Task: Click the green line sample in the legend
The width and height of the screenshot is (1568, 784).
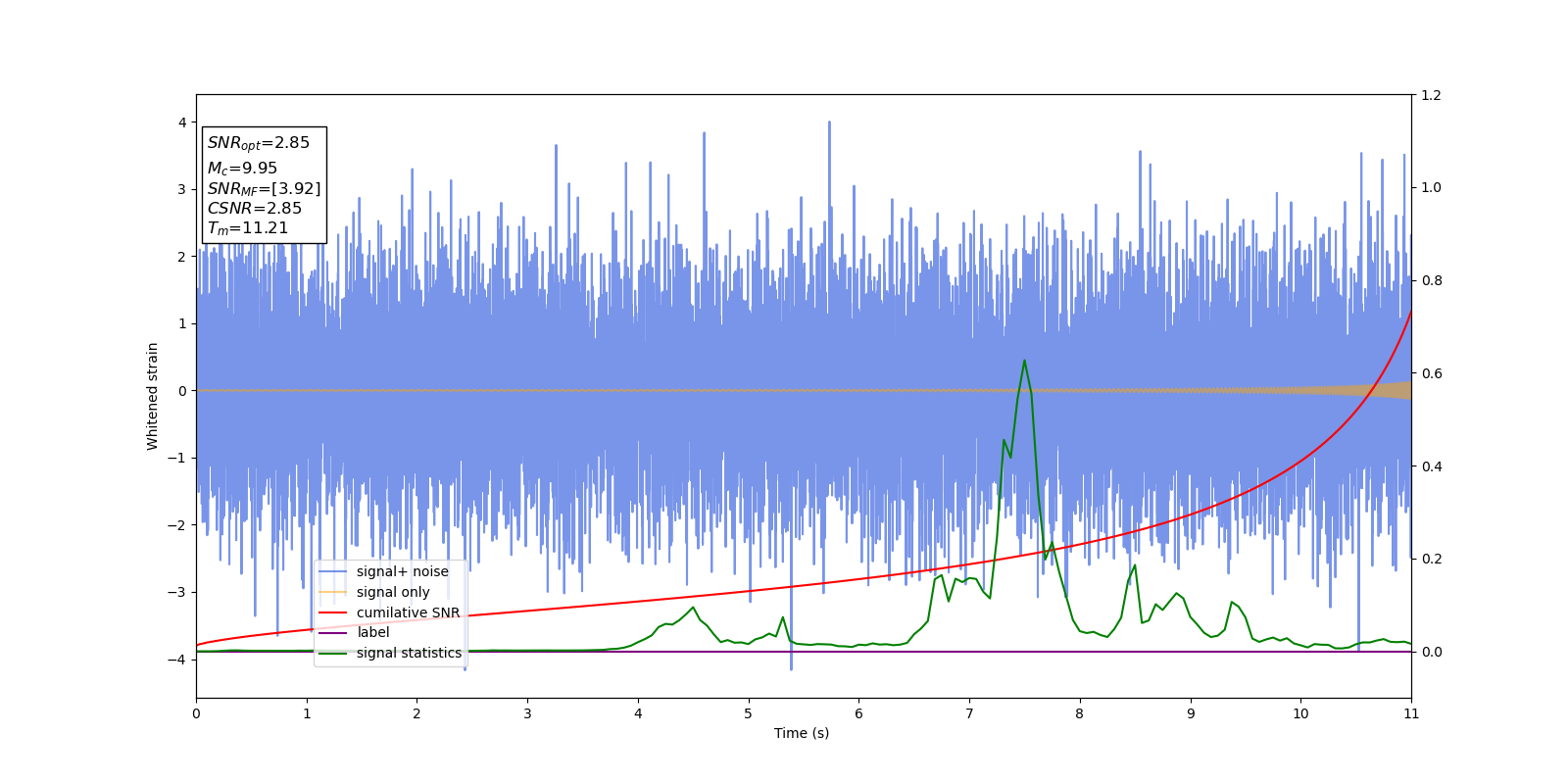Action: tap(333, 653)
